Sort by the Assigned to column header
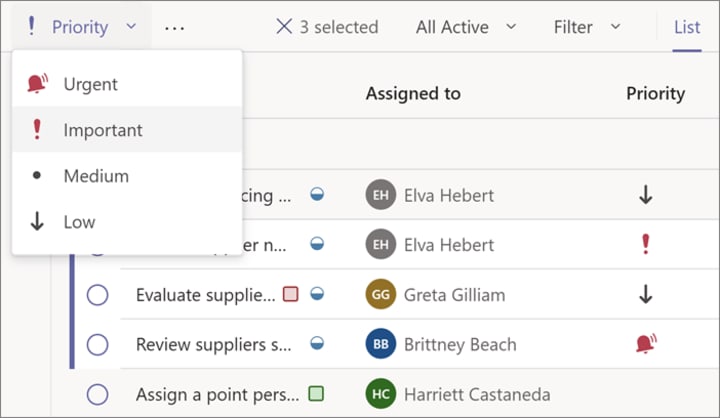Viewport: 720px width, 418px height. coord(413,93)
